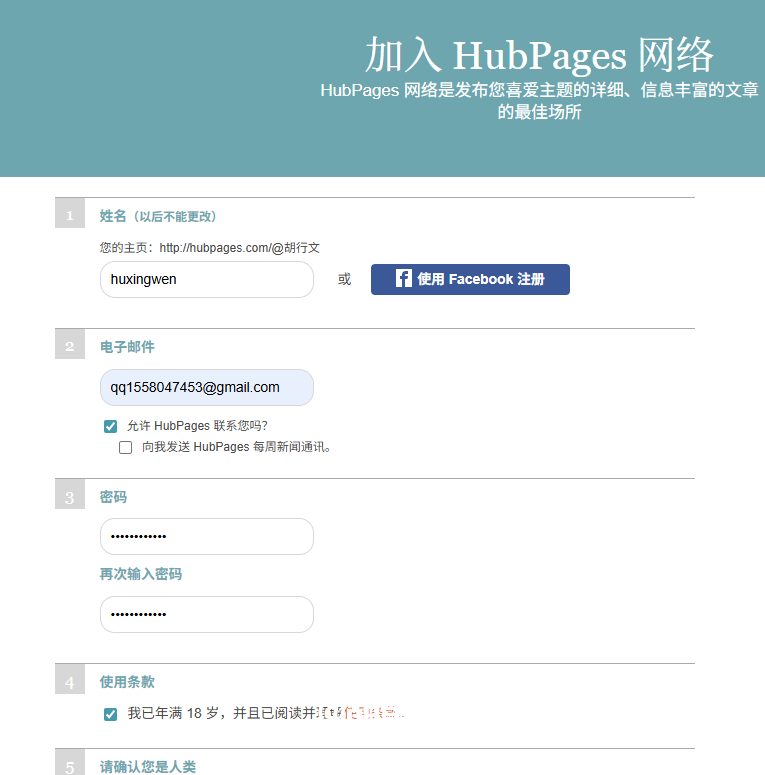The height and width of the screenshot is (775, 765).
Task: Click the email field with qq1558047453@gmail.com
Action: click(x=206, y=387)
